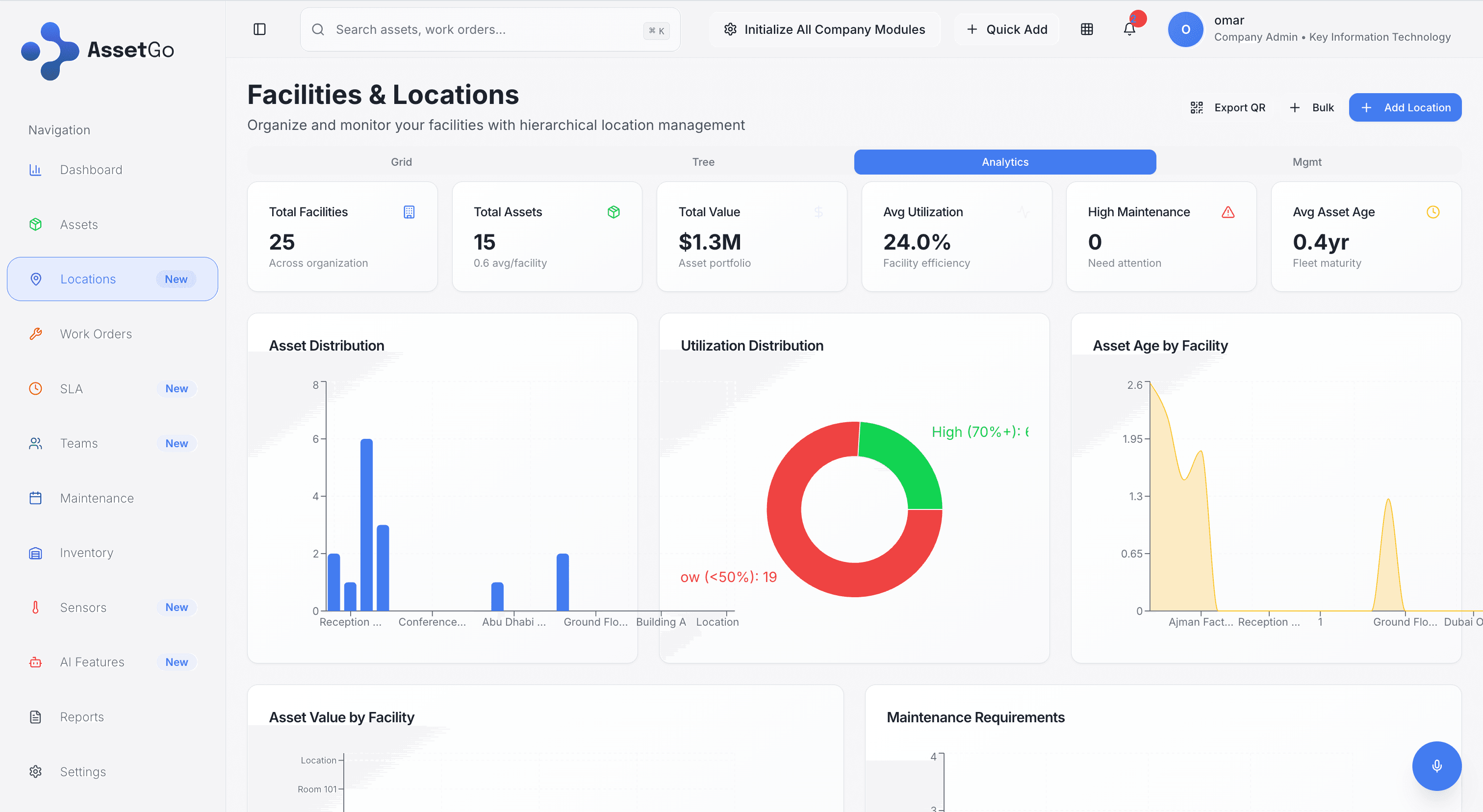Navigate to Reports
The width and height of the screenshot is (1483, 812).
pyautogui.click(x=113, y=717)
